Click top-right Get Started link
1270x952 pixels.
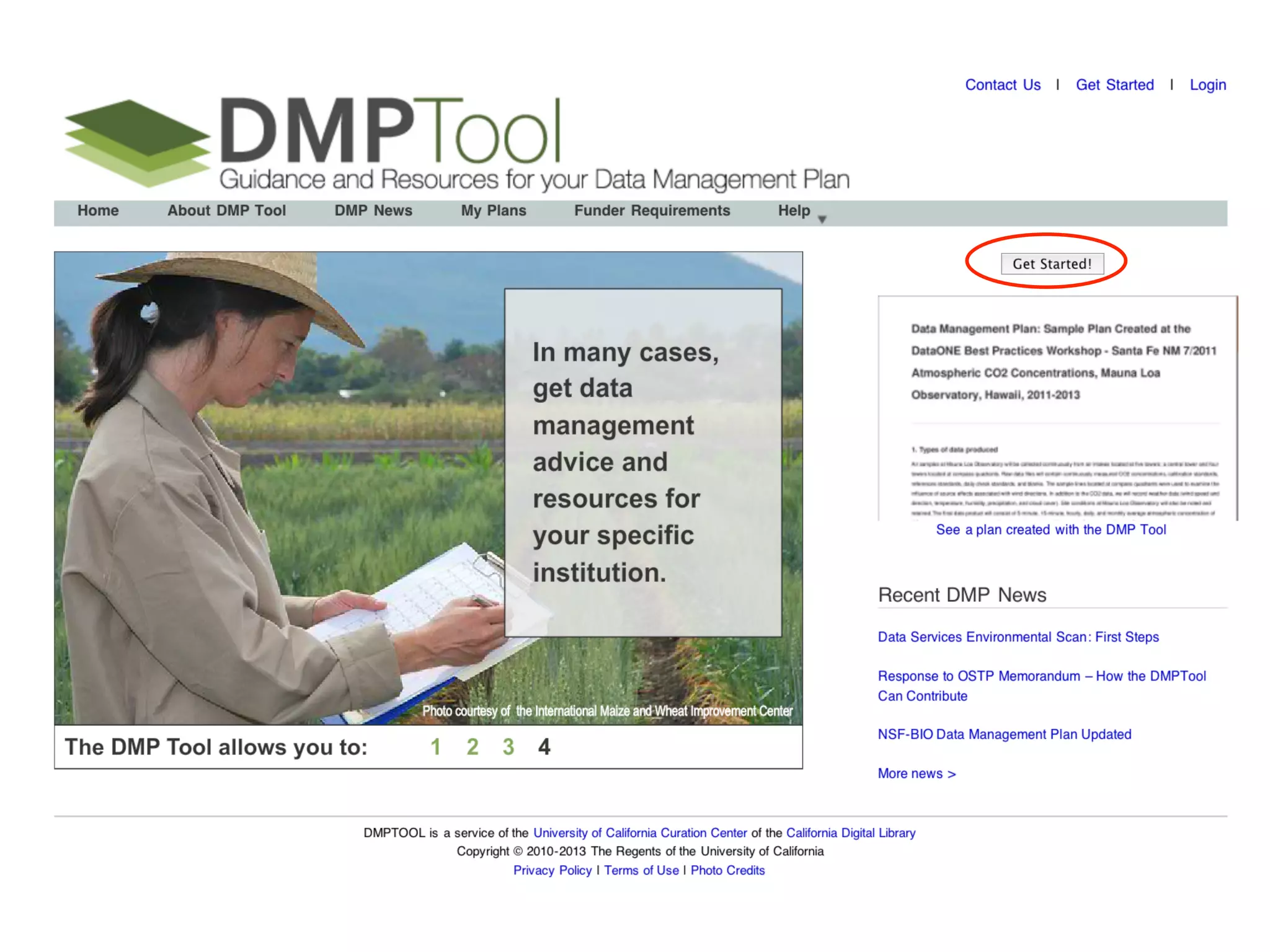(1114, 85)
